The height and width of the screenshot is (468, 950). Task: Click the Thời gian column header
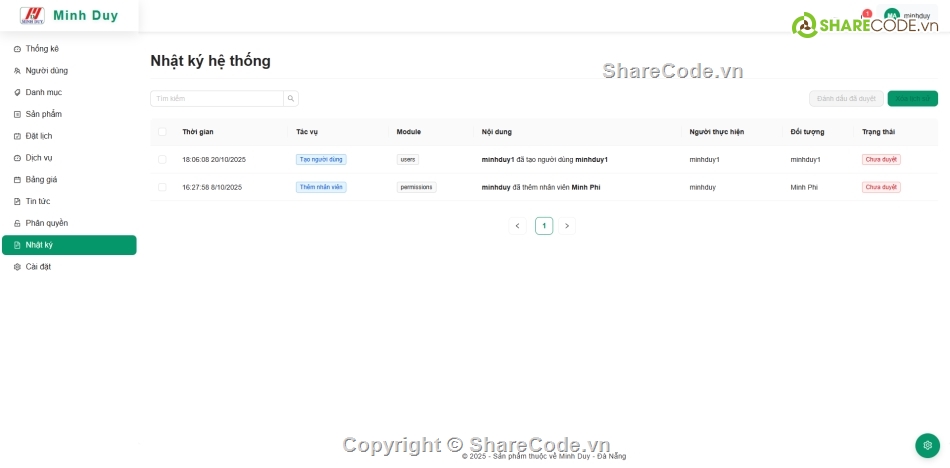198,132
